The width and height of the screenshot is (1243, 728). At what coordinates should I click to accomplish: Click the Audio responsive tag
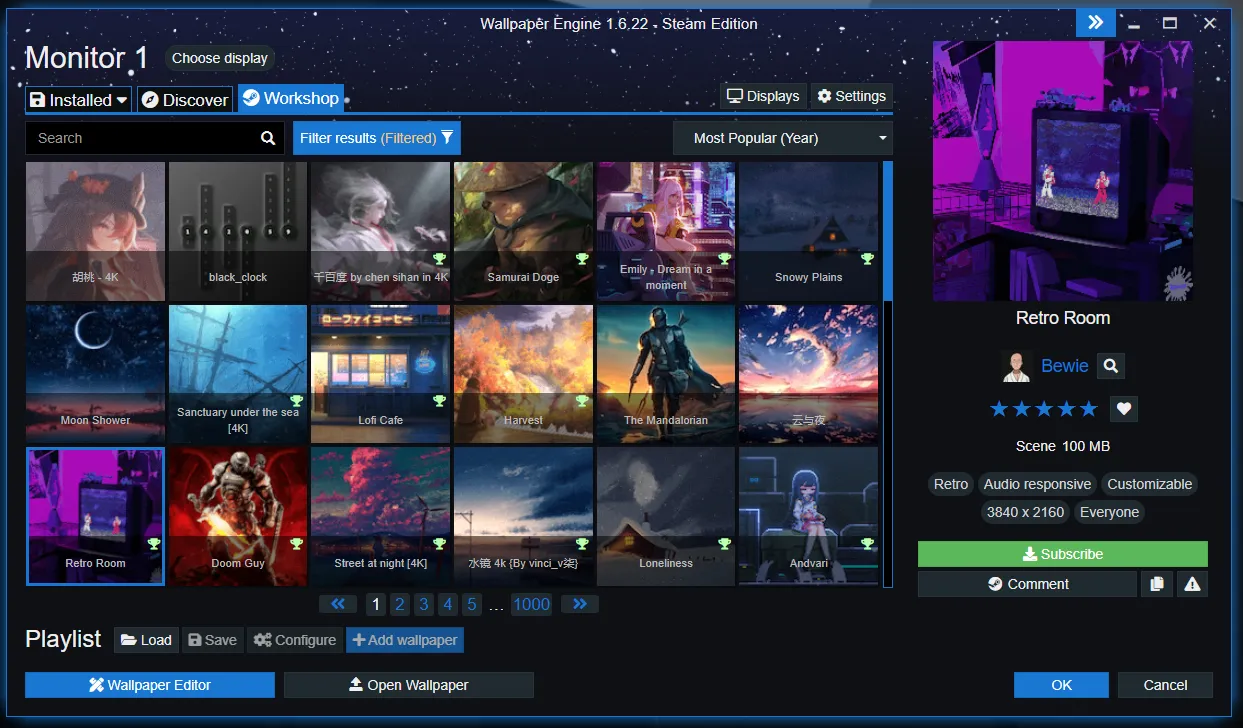click(x=1037, y=484)
